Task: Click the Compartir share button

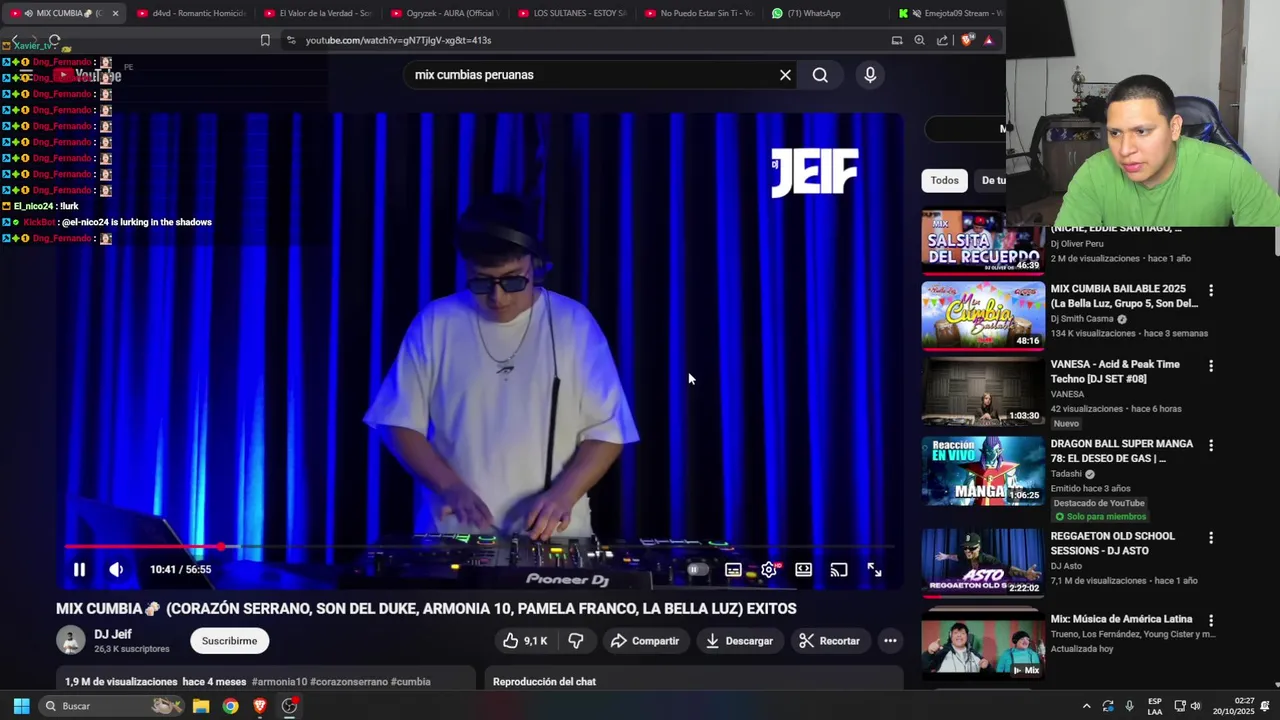Action: tap(645, 641)
